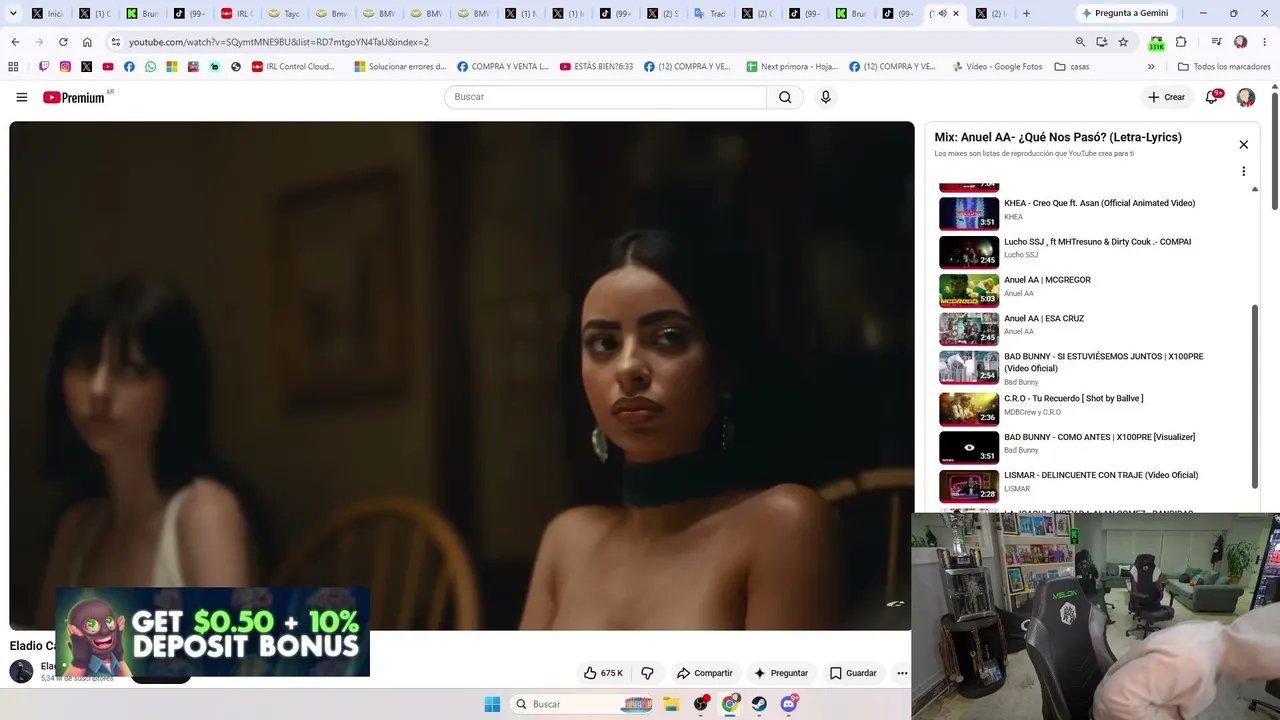Open the Twitch bookmark icon
The image size is (1280, 720).
coord(44,67)
